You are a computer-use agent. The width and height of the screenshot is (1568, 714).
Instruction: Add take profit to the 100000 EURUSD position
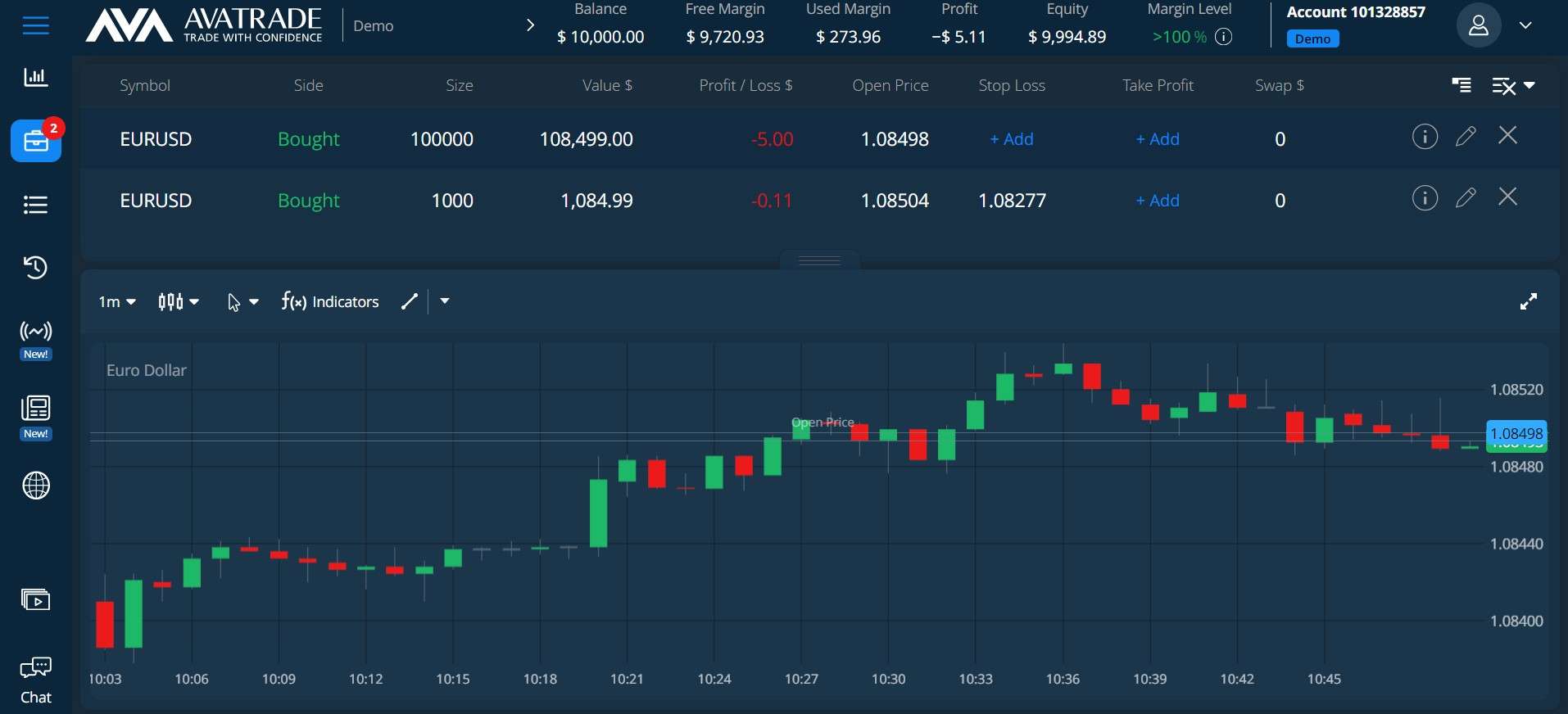point(1158,139)
